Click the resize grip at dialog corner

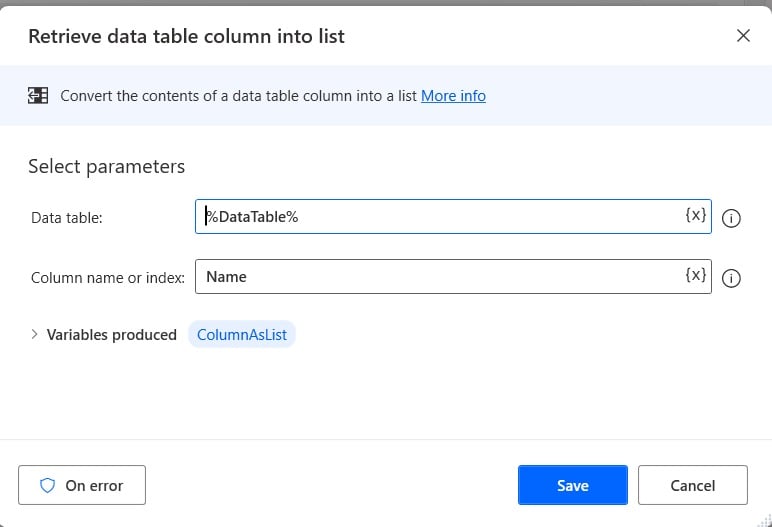[765, 520]
